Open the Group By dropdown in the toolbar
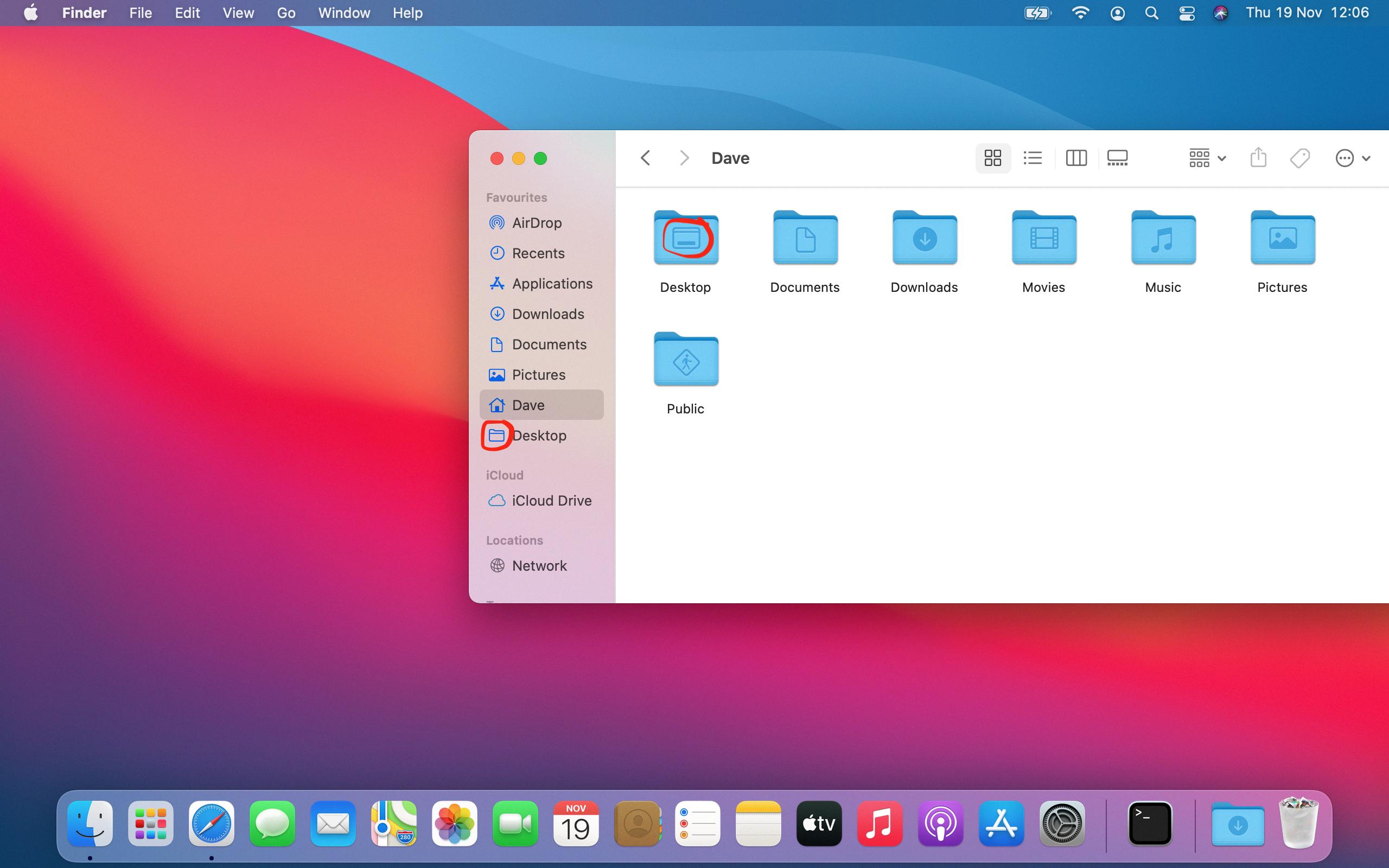 coord(1208,158)
